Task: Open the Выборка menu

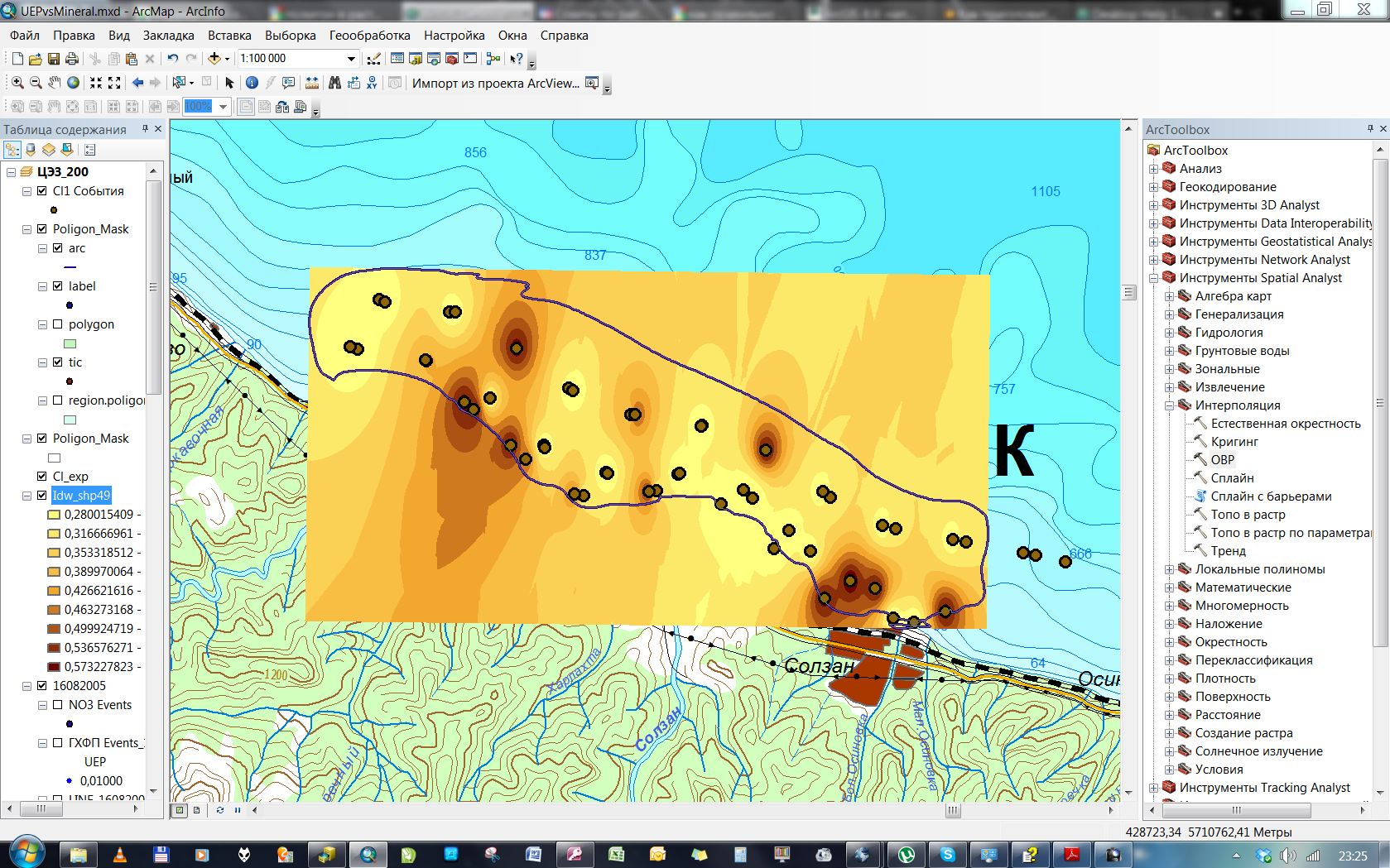Action: pyautogui.click(x=290, y=36)
